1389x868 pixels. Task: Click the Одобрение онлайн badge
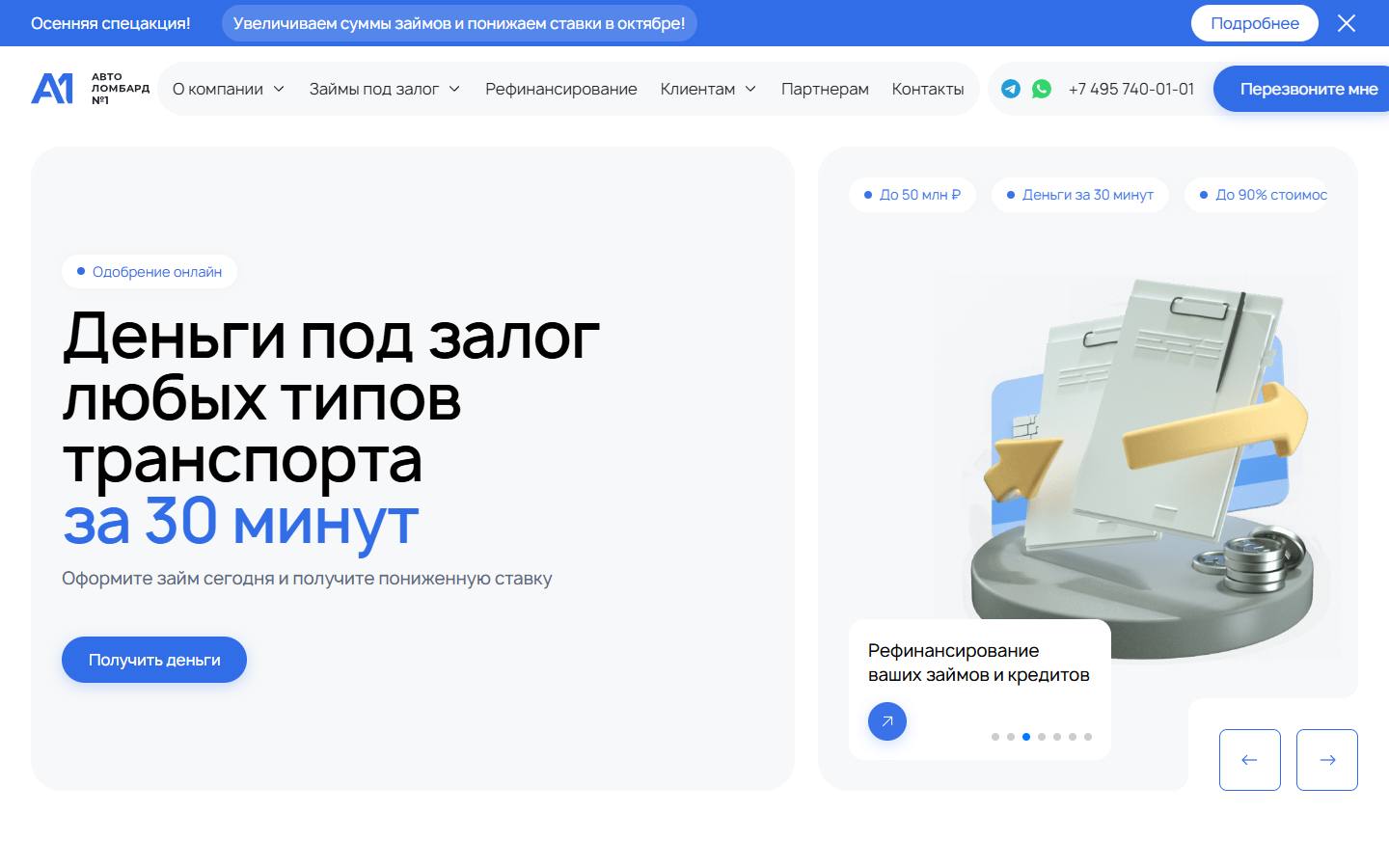click(x=150, y=272)
